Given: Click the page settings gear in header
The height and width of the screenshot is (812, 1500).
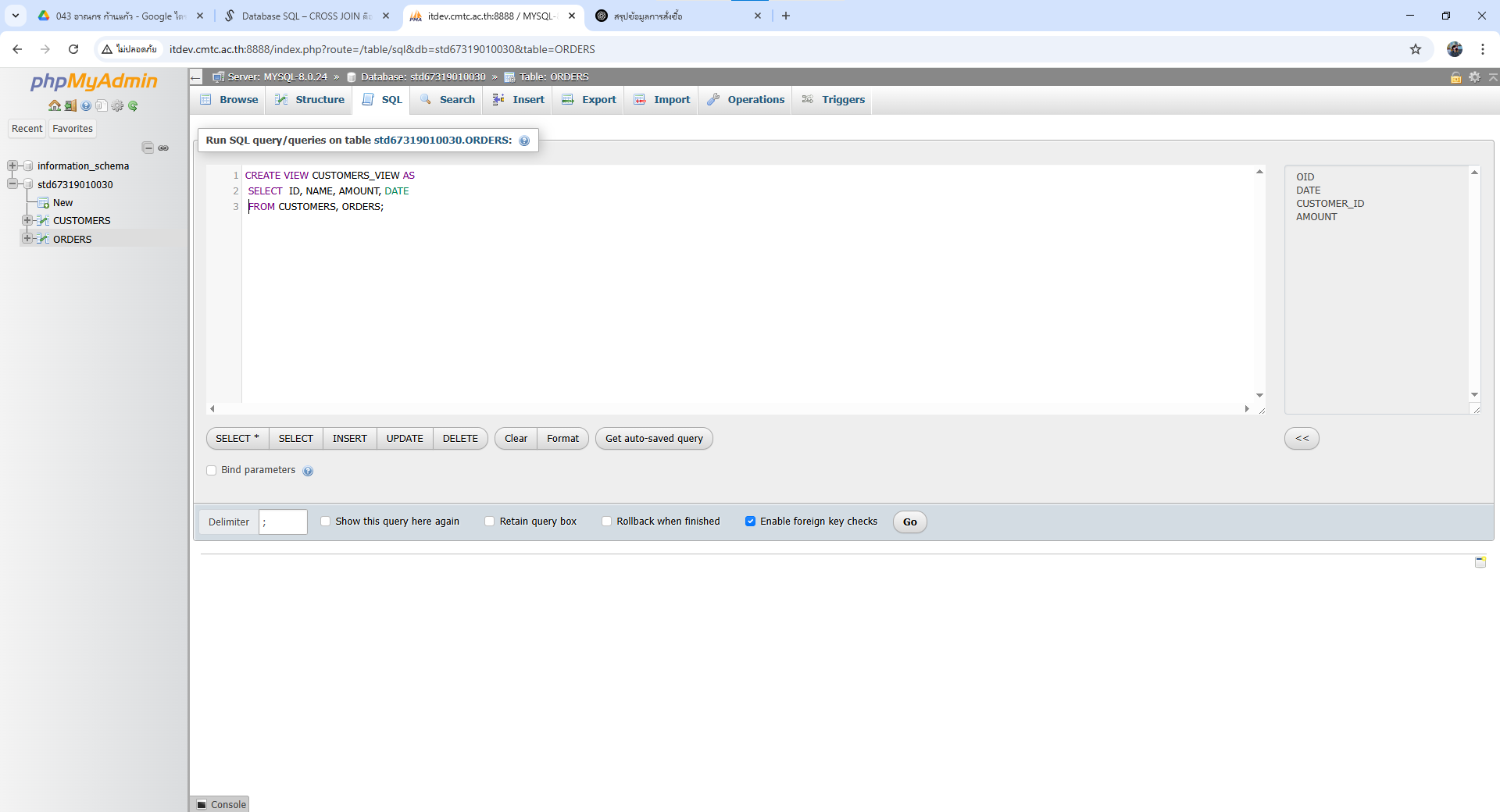Looking at the screenshot, I should coord(1474,77).
